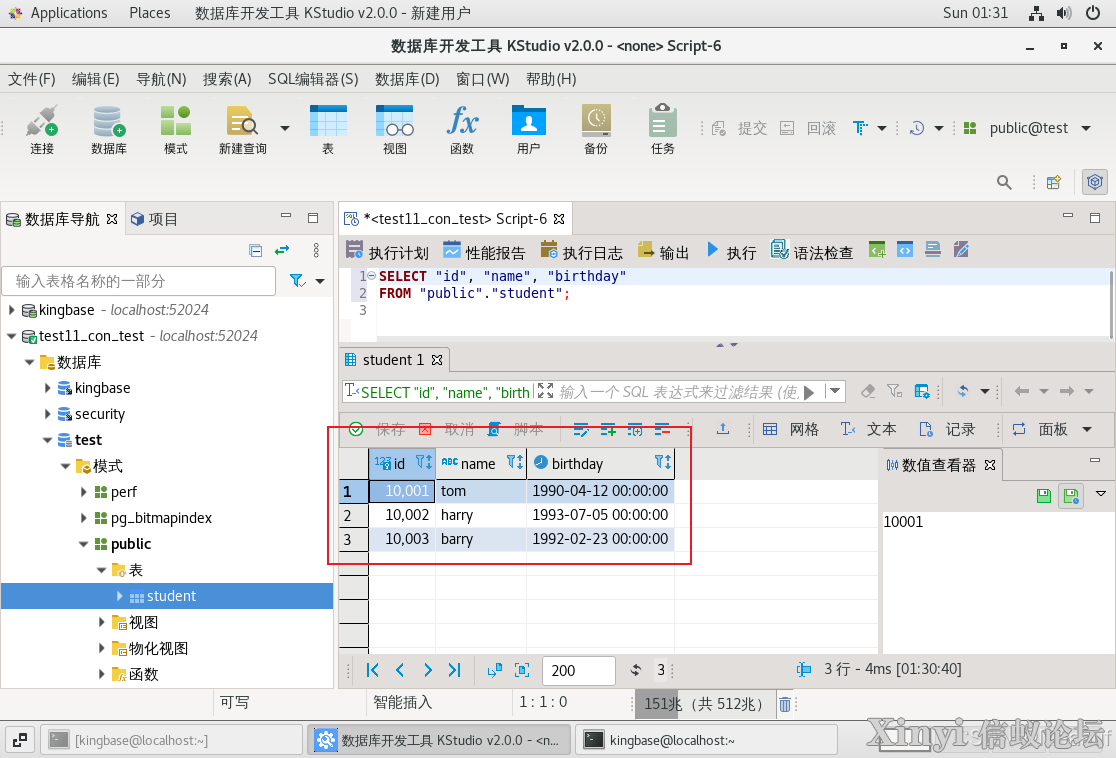Click the export results upload icon
Screen dimensions: 1116x758
722,429
